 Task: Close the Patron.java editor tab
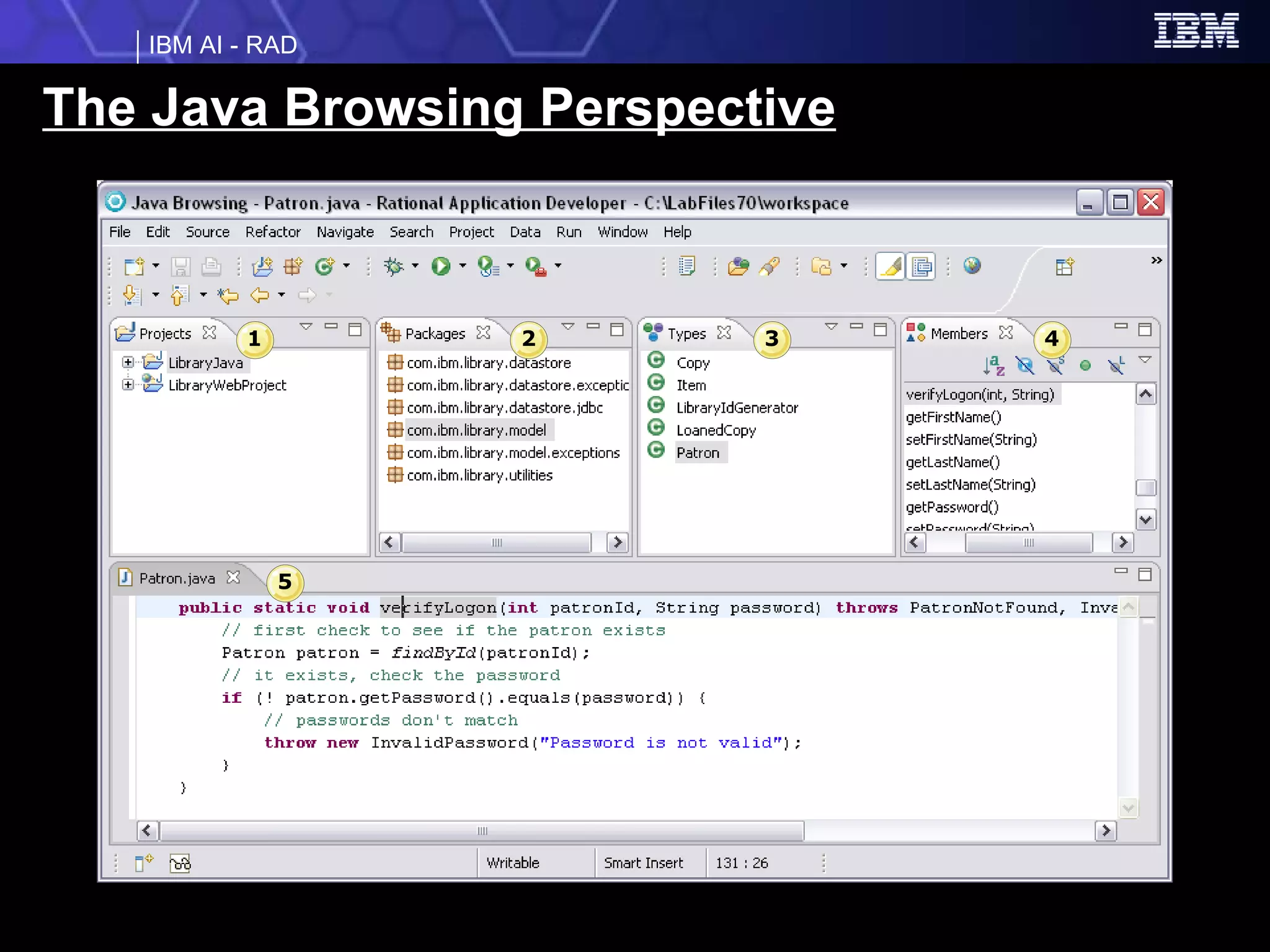pyautogui.click(x=233, y=578)
